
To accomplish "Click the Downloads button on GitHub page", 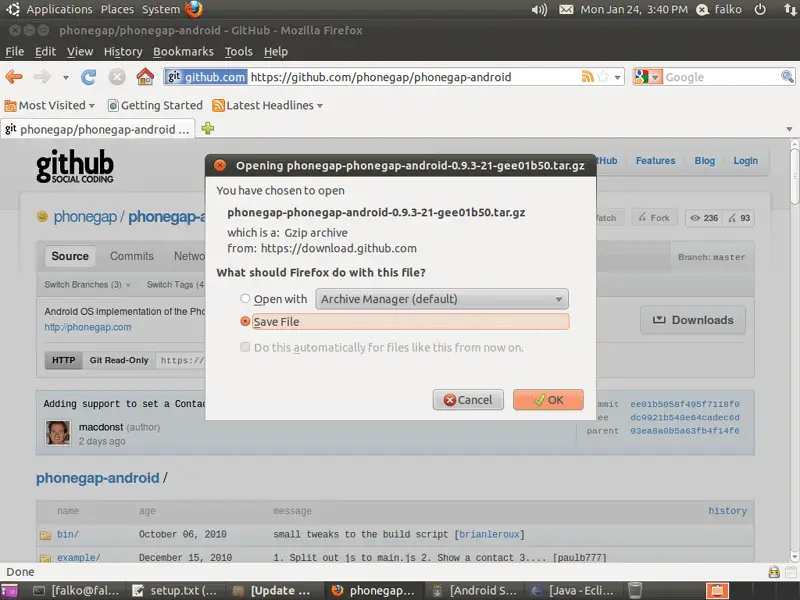I will coord(693,320).
